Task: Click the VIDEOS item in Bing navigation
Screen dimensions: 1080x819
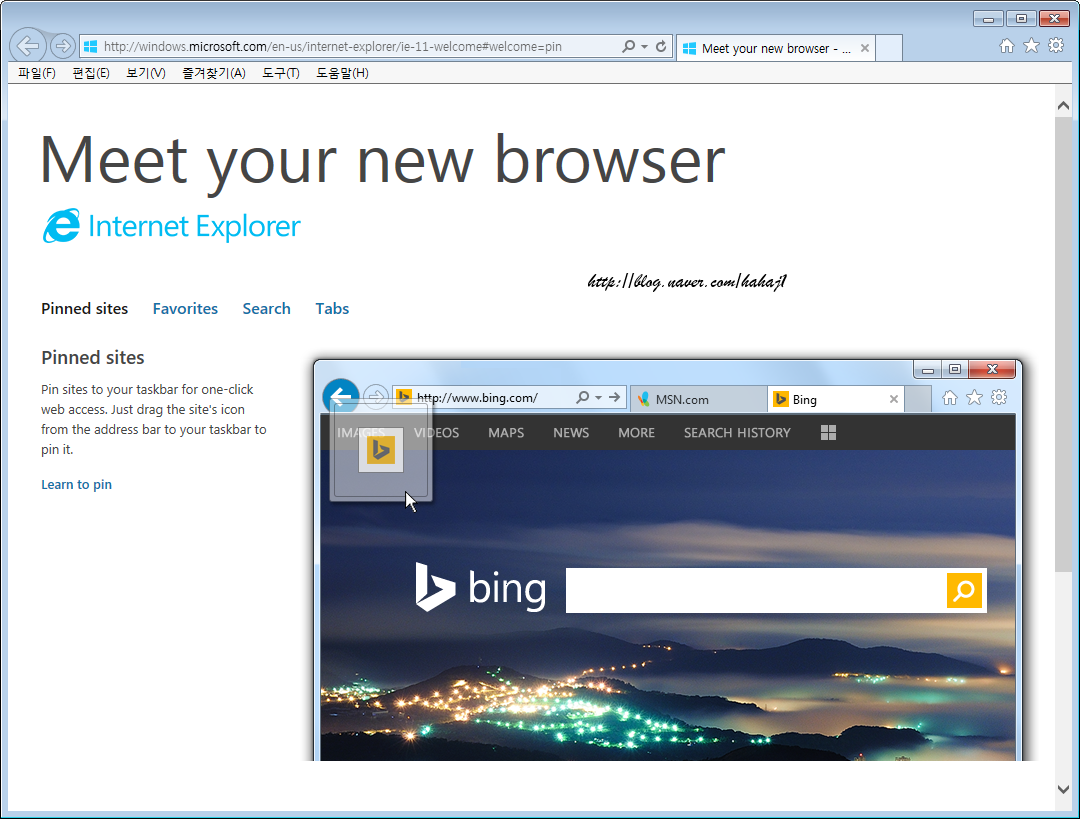Action: pyautogui.click(x=436, y=433)
